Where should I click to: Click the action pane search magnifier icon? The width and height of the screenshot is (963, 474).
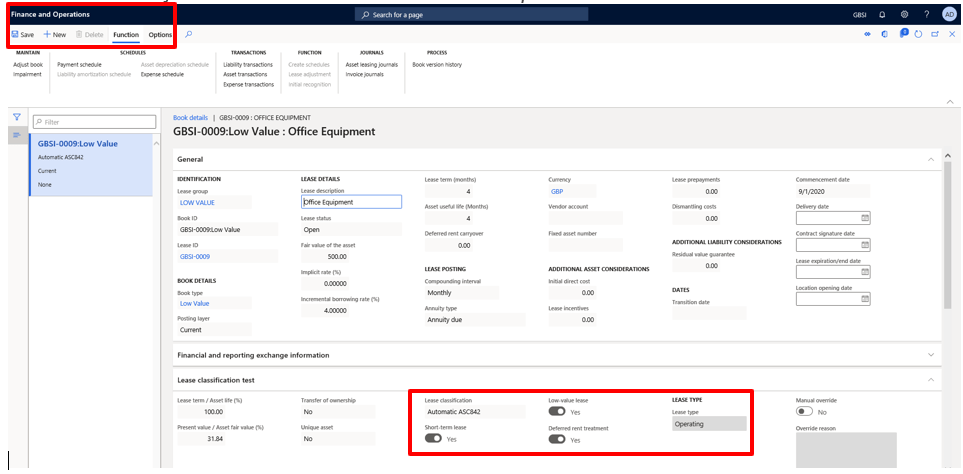click(189, 35)
